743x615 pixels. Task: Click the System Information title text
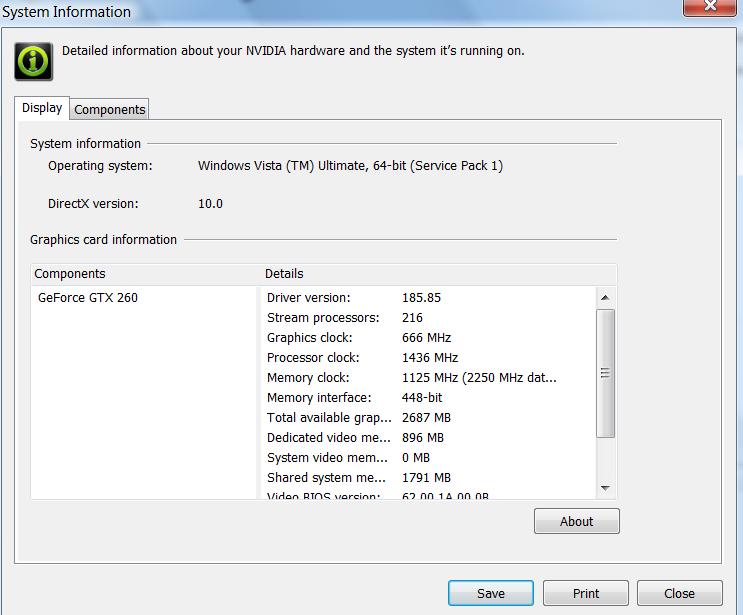tap(66, 12)
